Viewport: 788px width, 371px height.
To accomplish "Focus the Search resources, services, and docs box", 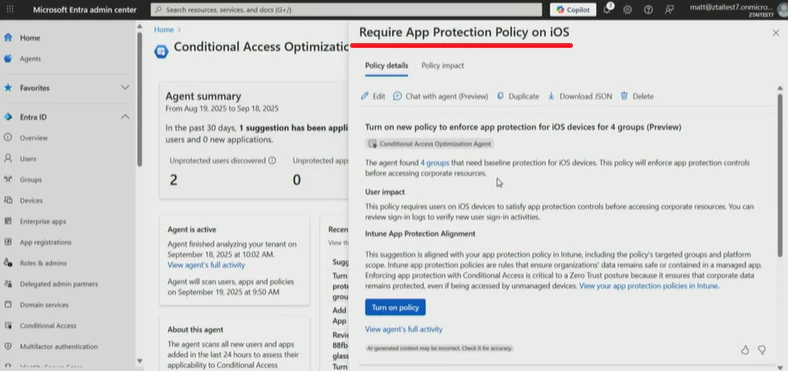I will coord(346,10).
